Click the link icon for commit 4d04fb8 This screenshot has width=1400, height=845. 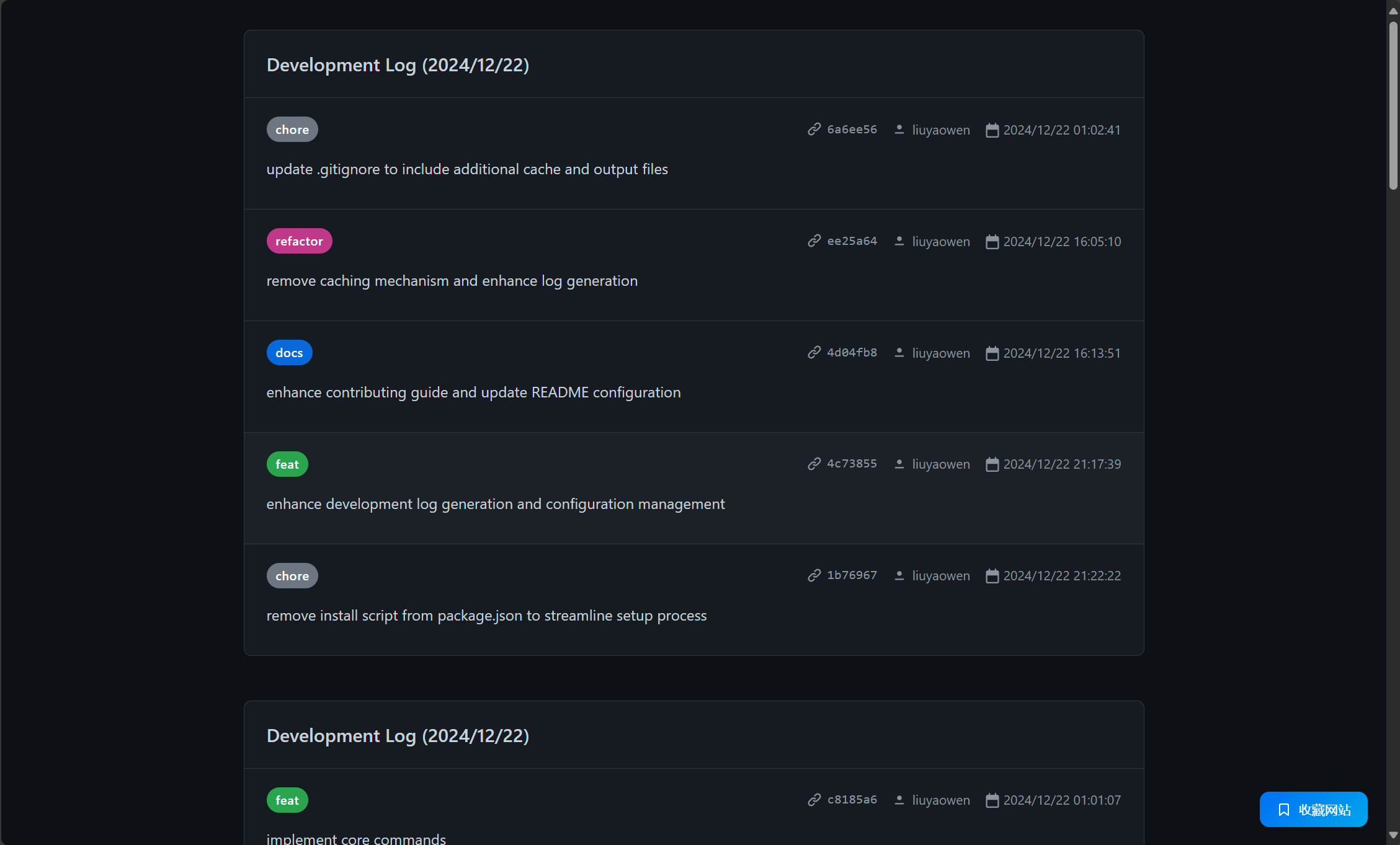click(x=815, y=352)
